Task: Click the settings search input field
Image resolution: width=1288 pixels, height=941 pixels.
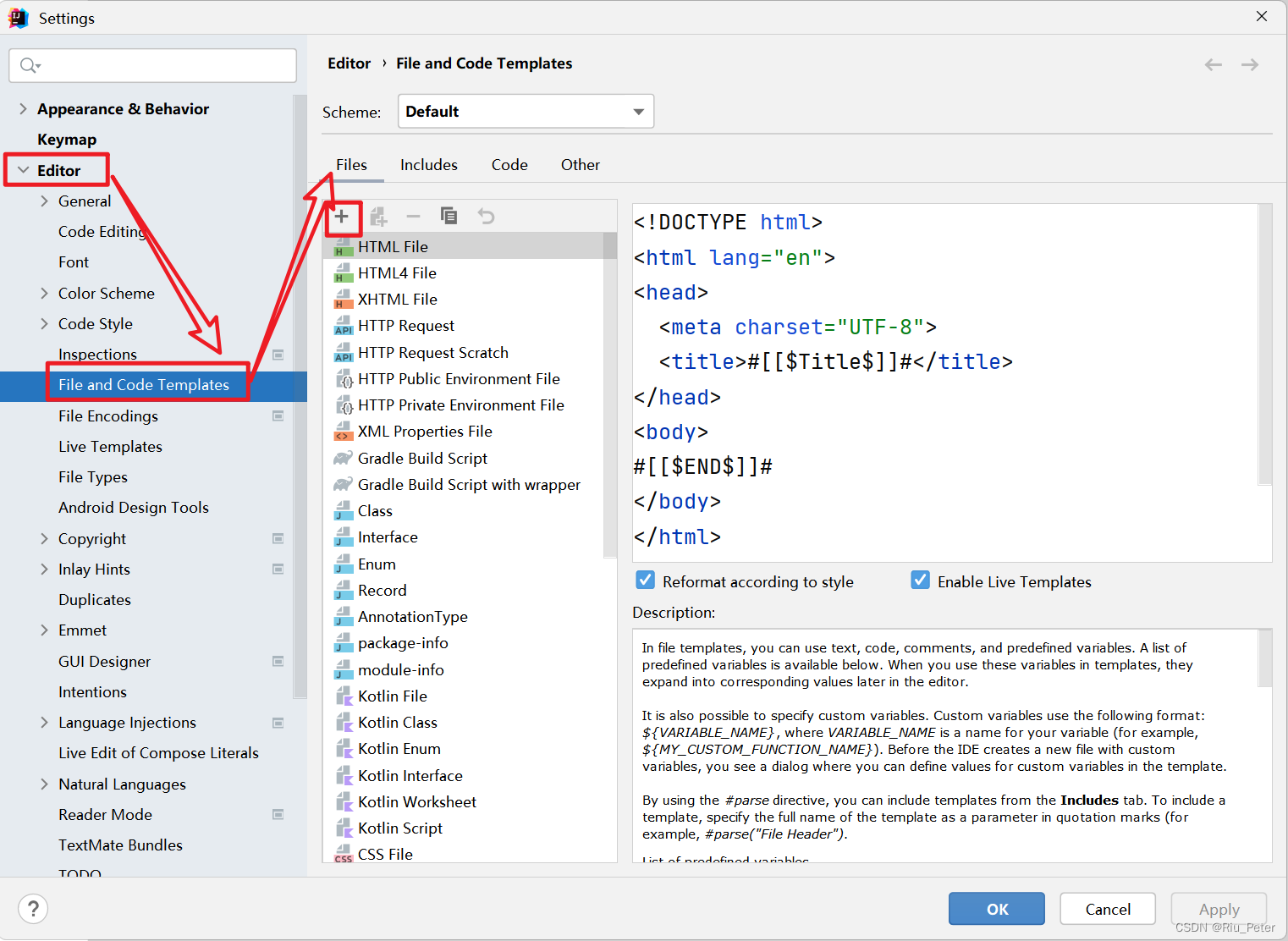Action: (x=152, y=65)
